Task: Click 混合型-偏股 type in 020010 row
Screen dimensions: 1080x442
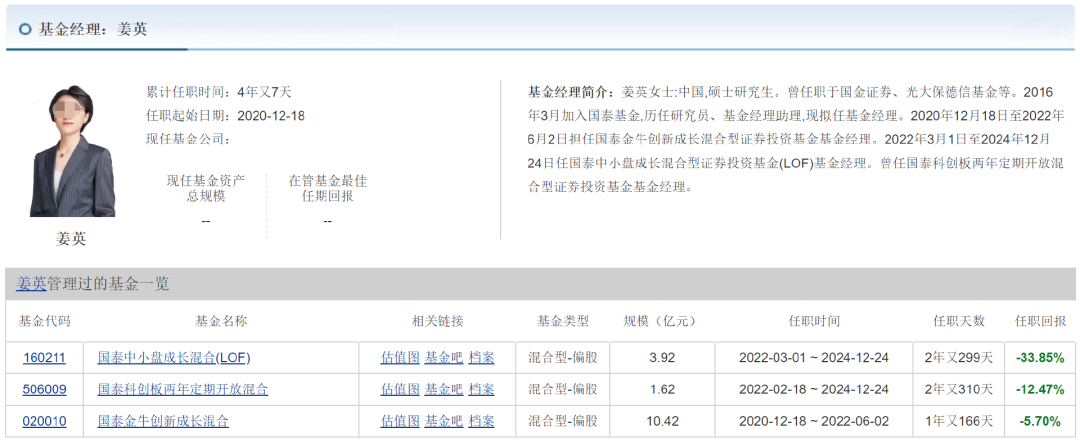Action: tap(563, 421)
